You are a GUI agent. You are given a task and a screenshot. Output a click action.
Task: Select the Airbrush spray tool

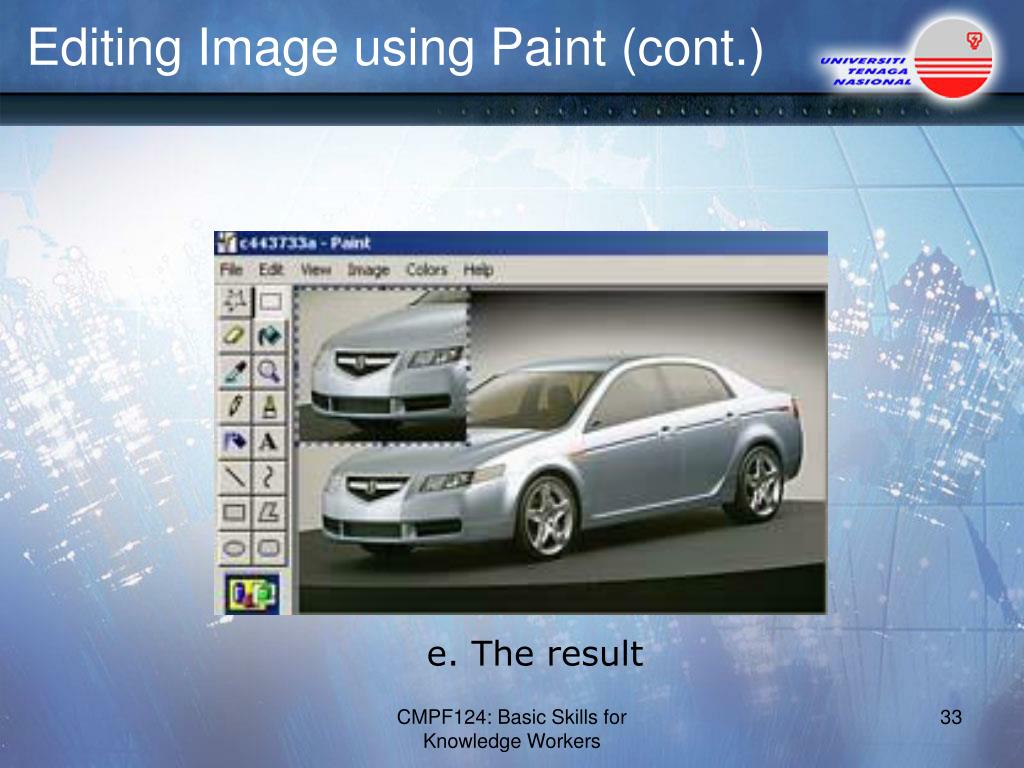(x=234, y=442)
